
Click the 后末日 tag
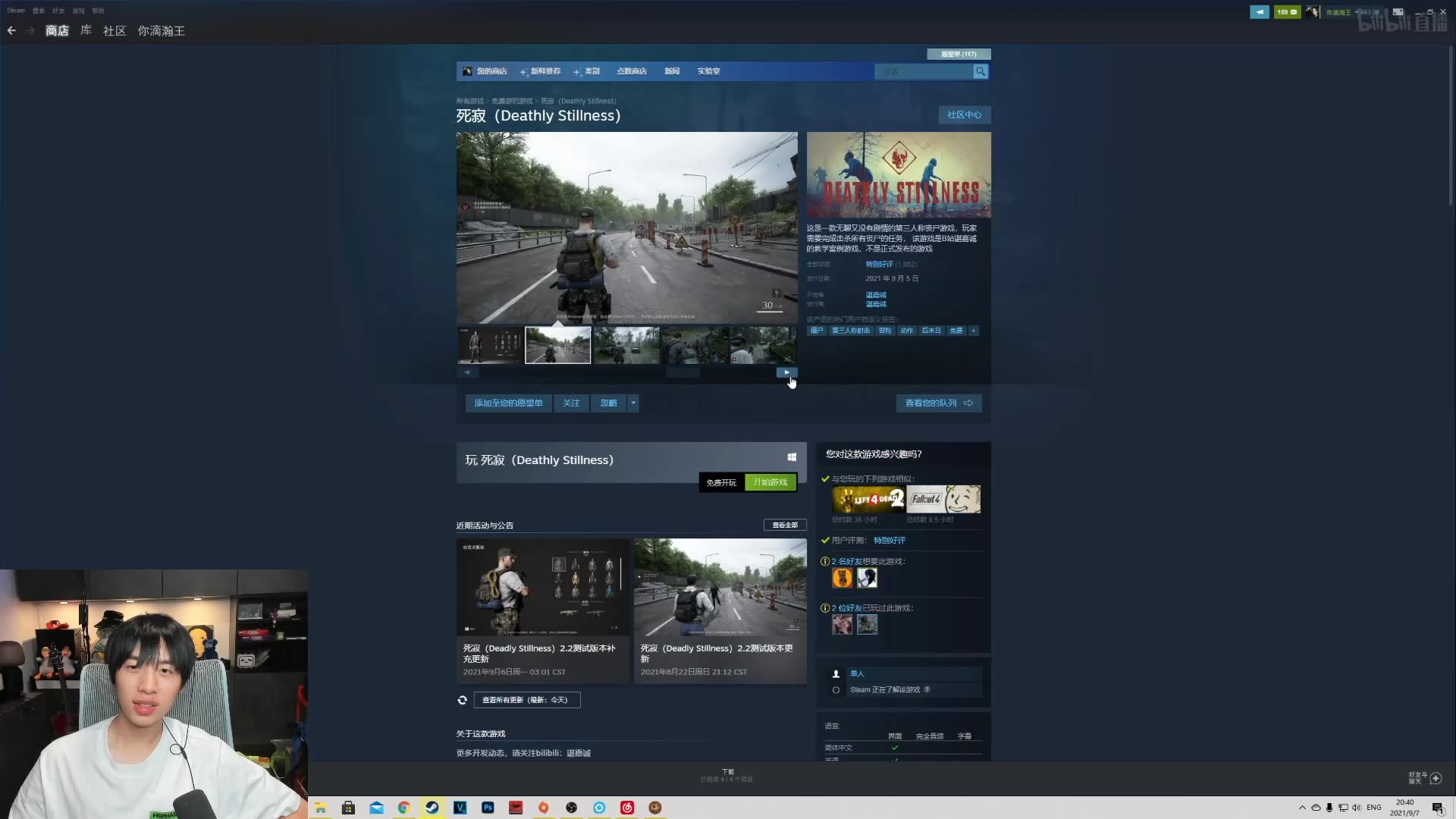click(x=931, y=331)
